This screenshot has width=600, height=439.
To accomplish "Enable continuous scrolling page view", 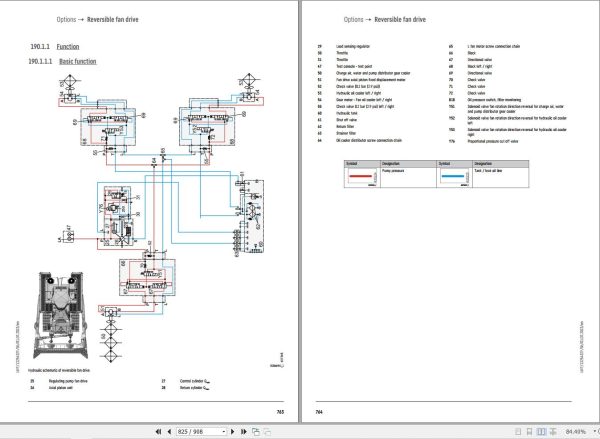I will tap(529, 432).
